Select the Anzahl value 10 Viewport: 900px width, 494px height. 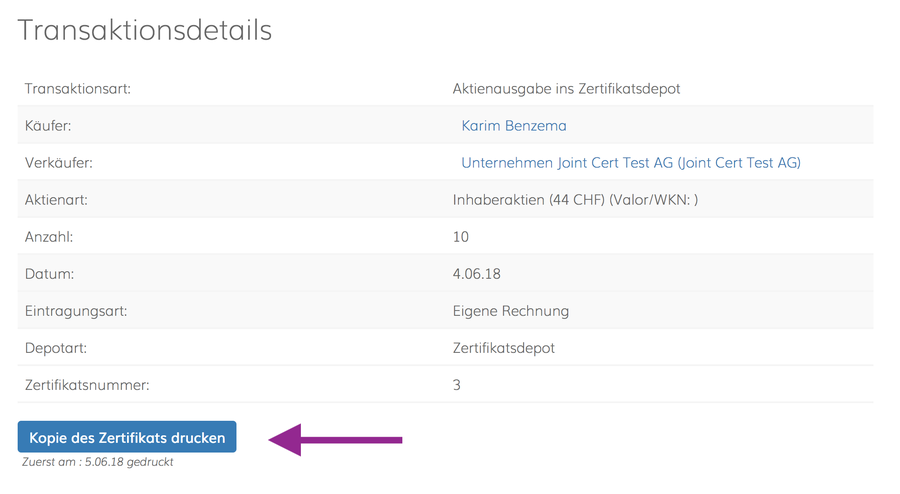[460, 237]
